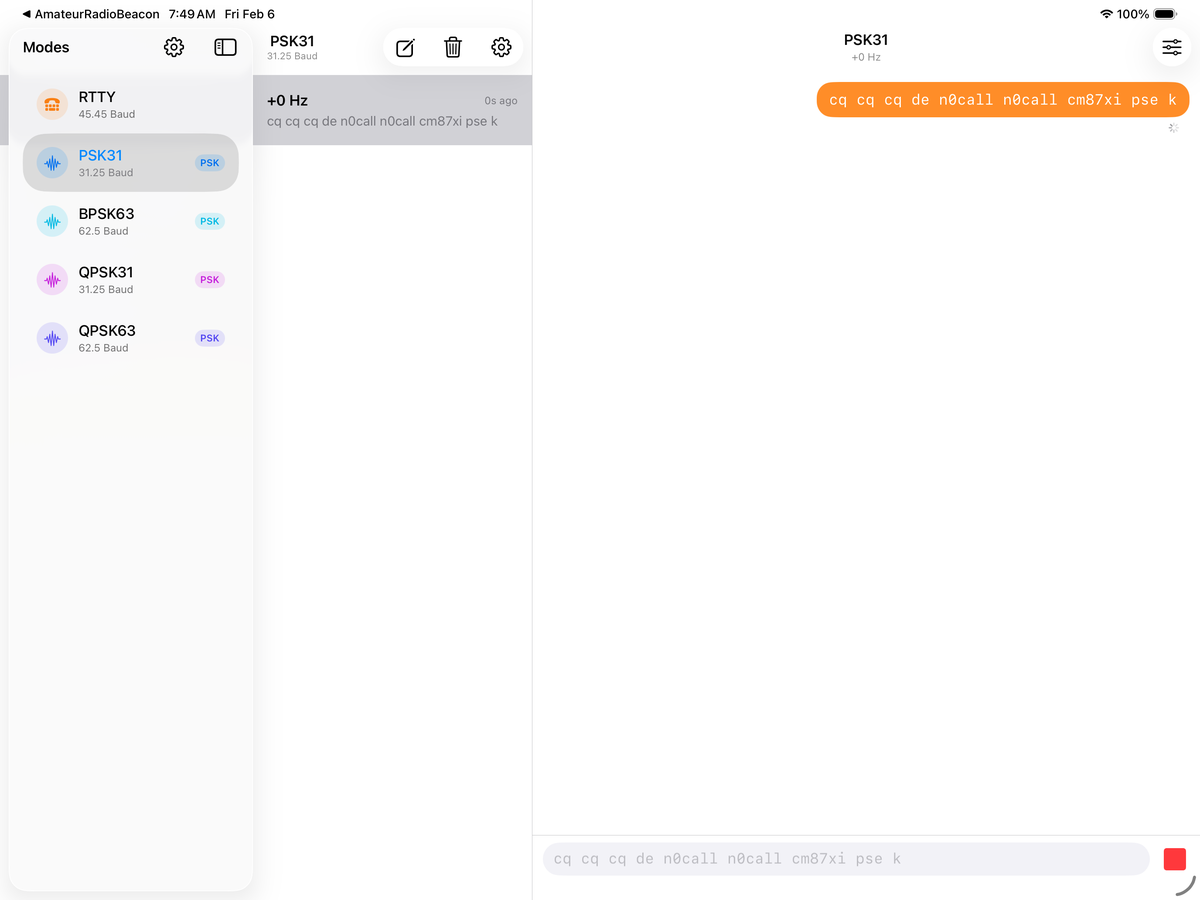
Task: Open PSK31 channel settings gear
Action: [501, 48]
